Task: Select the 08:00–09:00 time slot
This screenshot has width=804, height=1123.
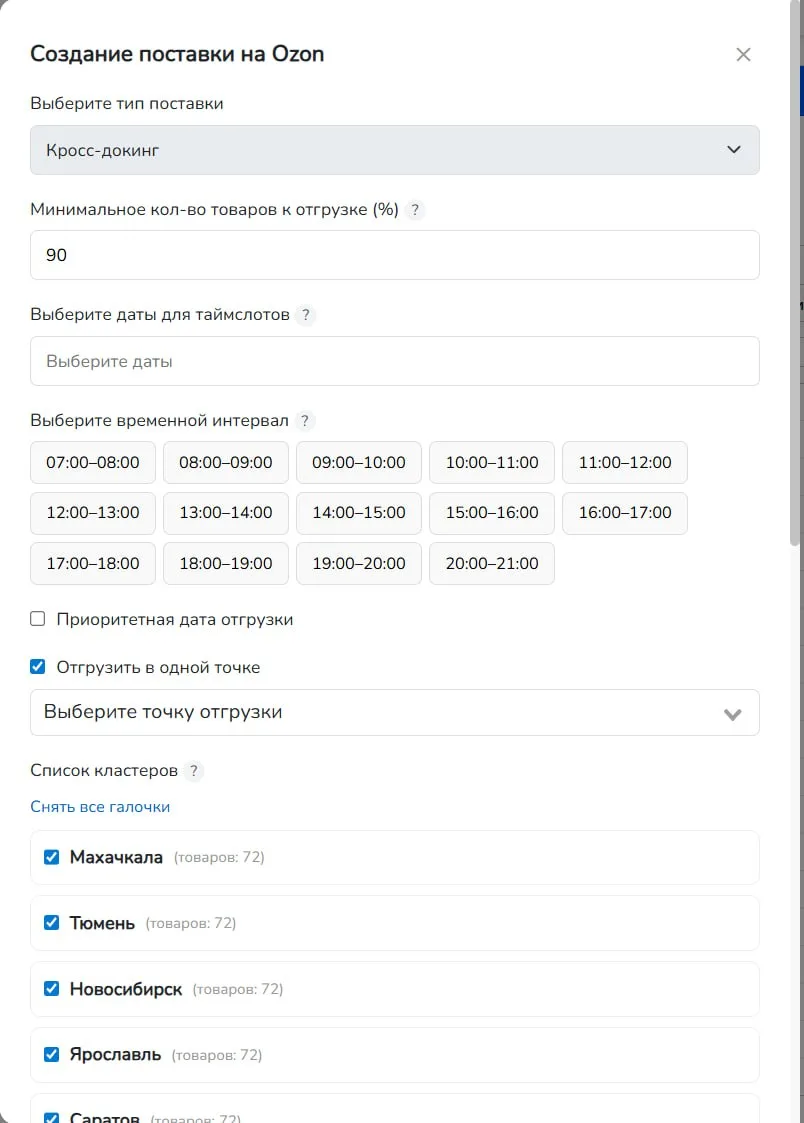Action: [226, 463]
